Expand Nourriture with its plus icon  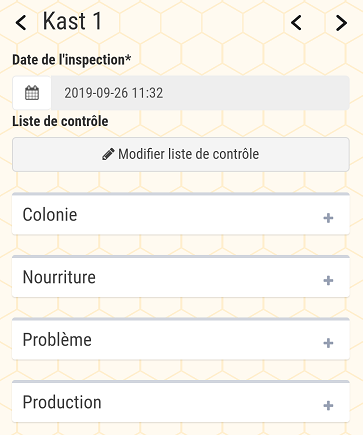[x=328, y=280]
